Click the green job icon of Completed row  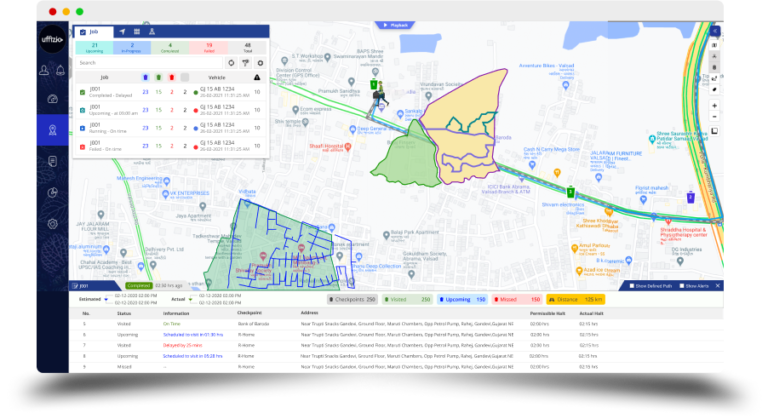[82, 92]
